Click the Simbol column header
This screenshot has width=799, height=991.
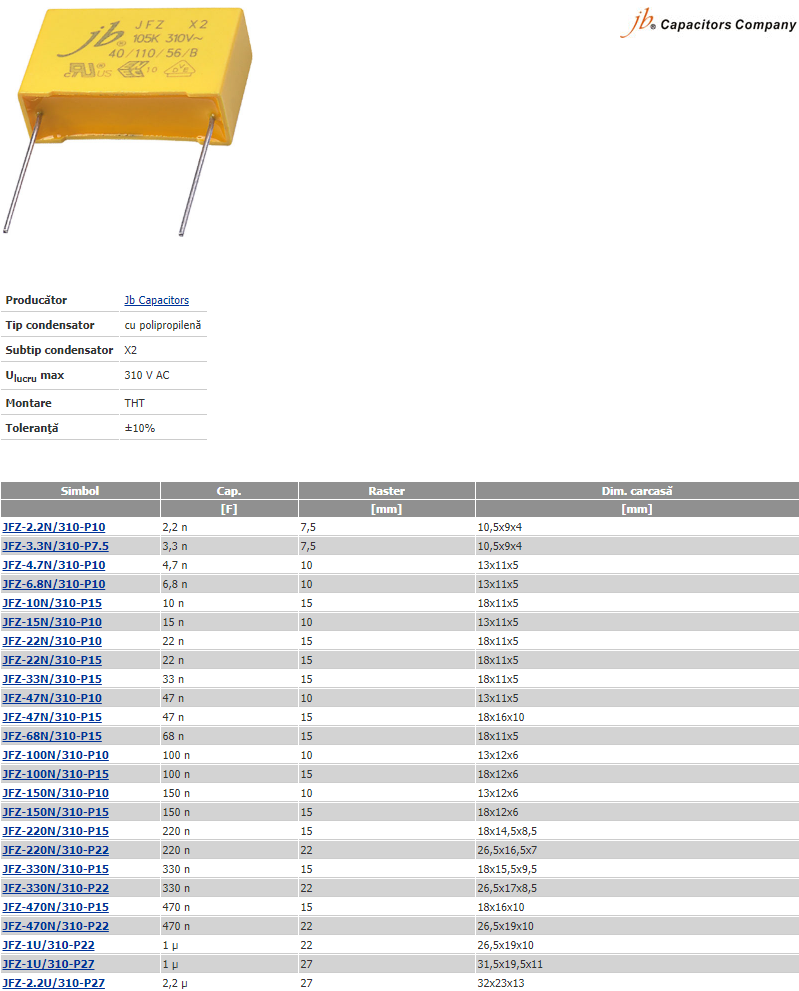80,490
